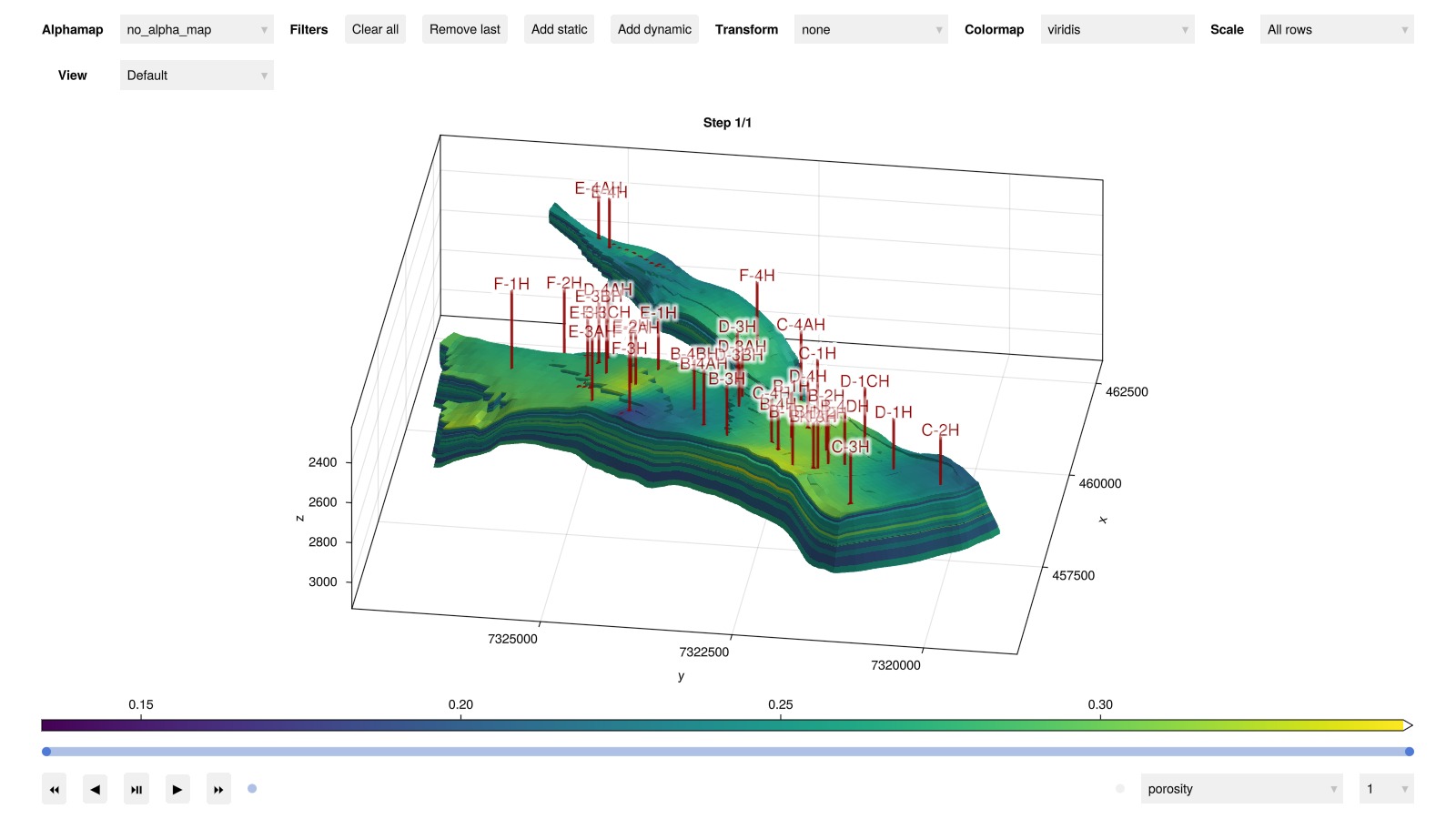The image size is (1456, 819).
Task: Open the Transform dropdown set to none
Action: (870, 30)
